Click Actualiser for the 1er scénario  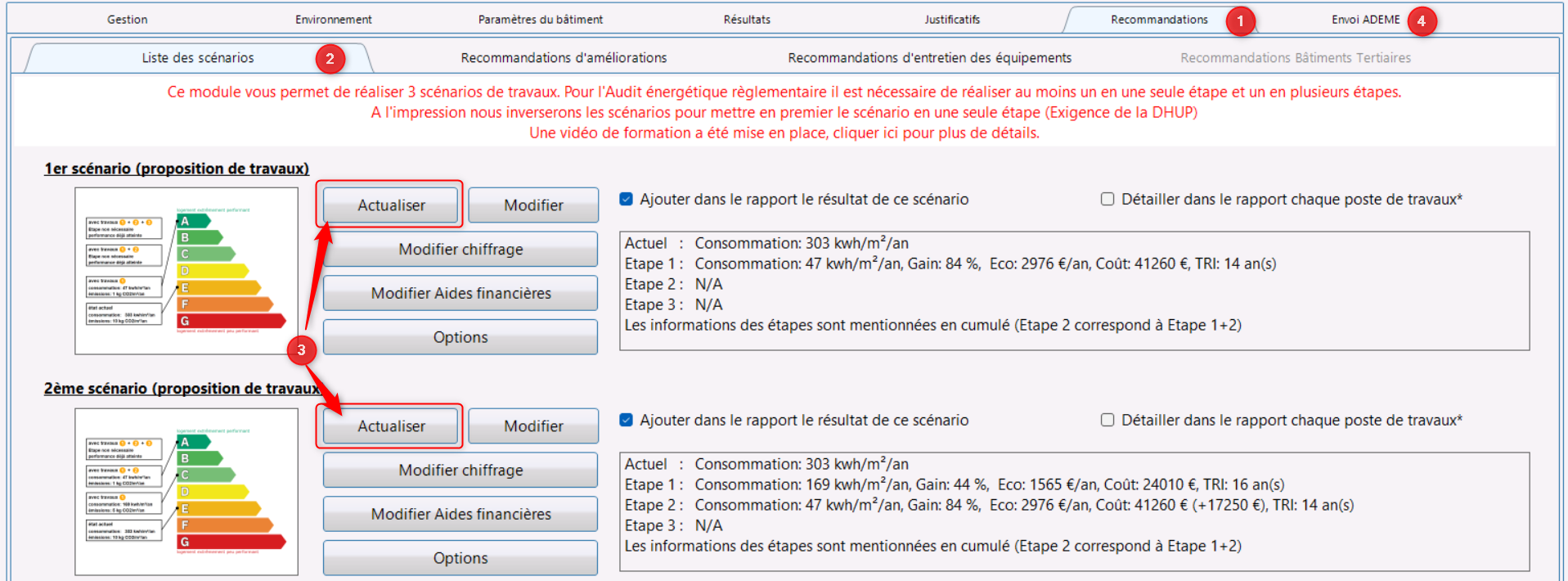tap(391, 205)
